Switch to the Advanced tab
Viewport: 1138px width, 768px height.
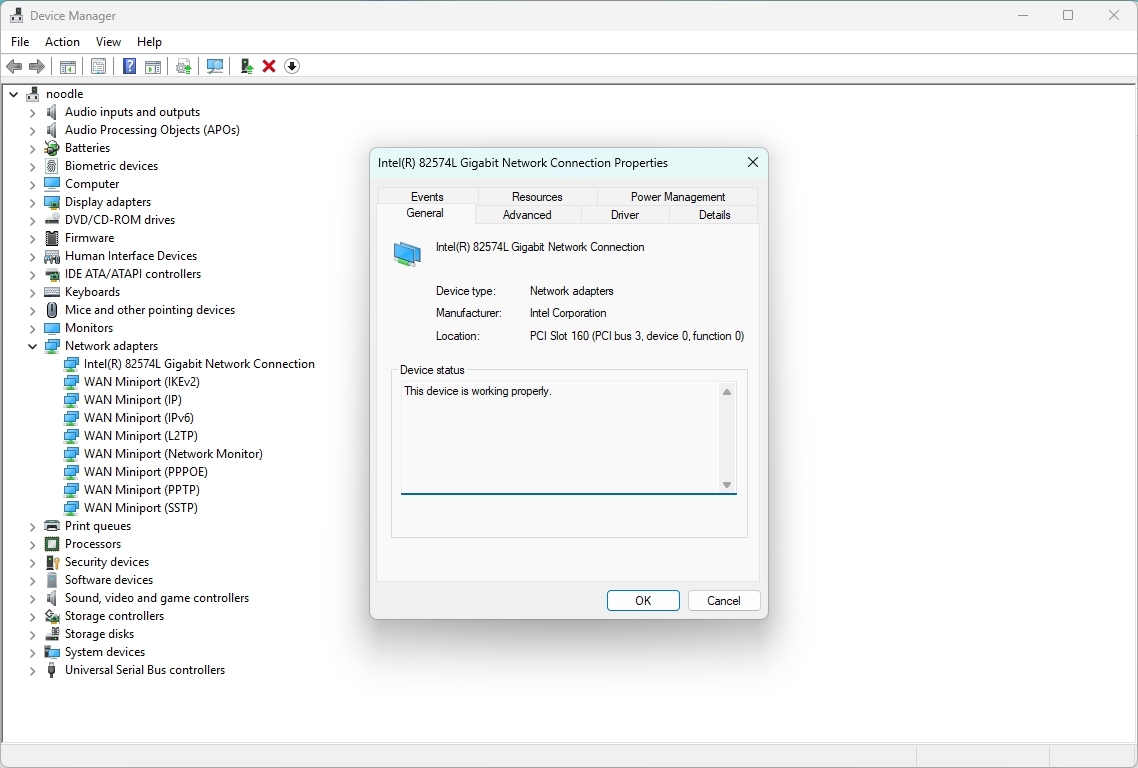pos(527,215)
